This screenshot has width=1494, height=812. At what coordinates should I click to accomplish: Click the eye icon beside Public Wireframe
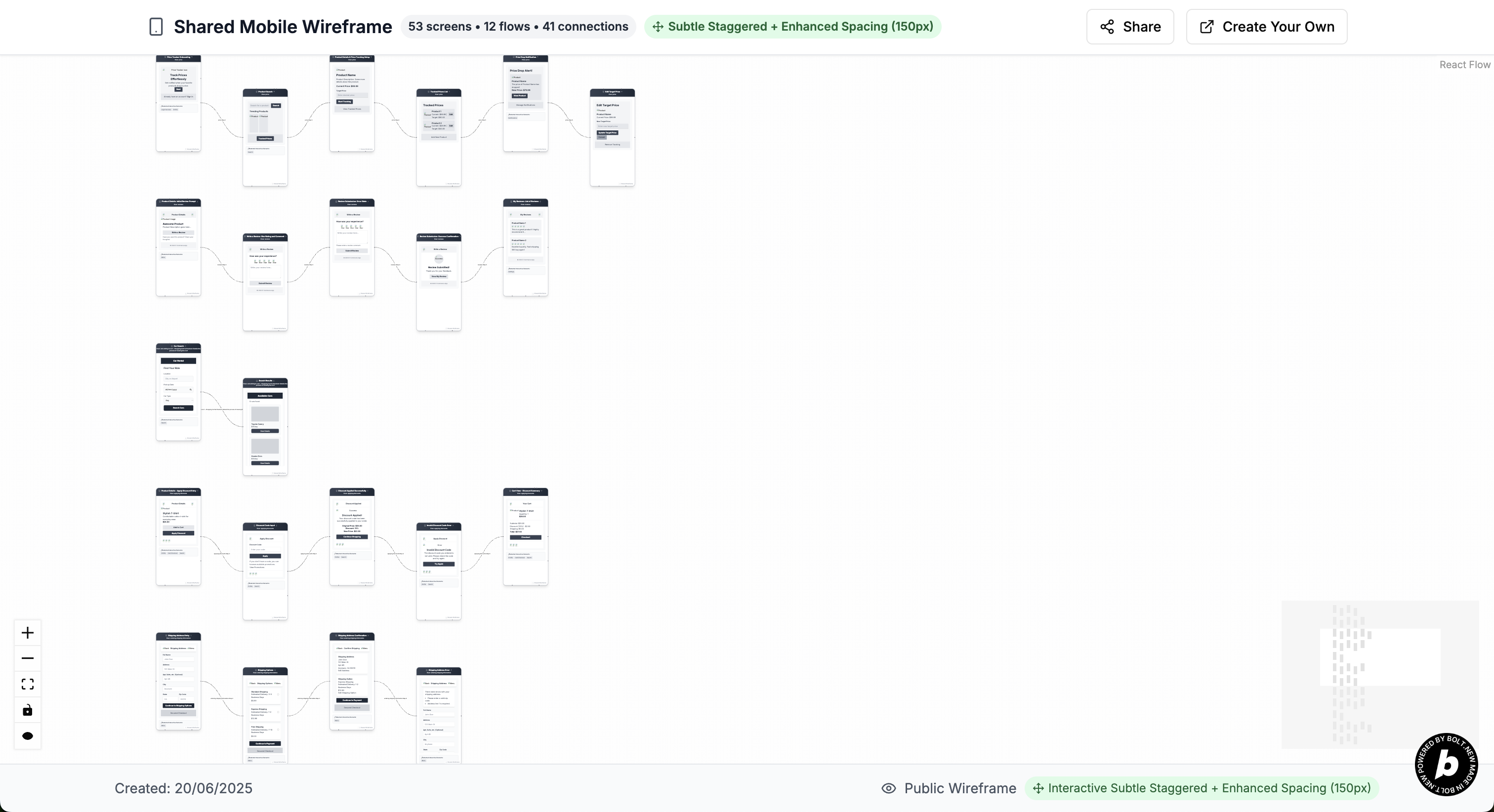[x=888, y=788]
